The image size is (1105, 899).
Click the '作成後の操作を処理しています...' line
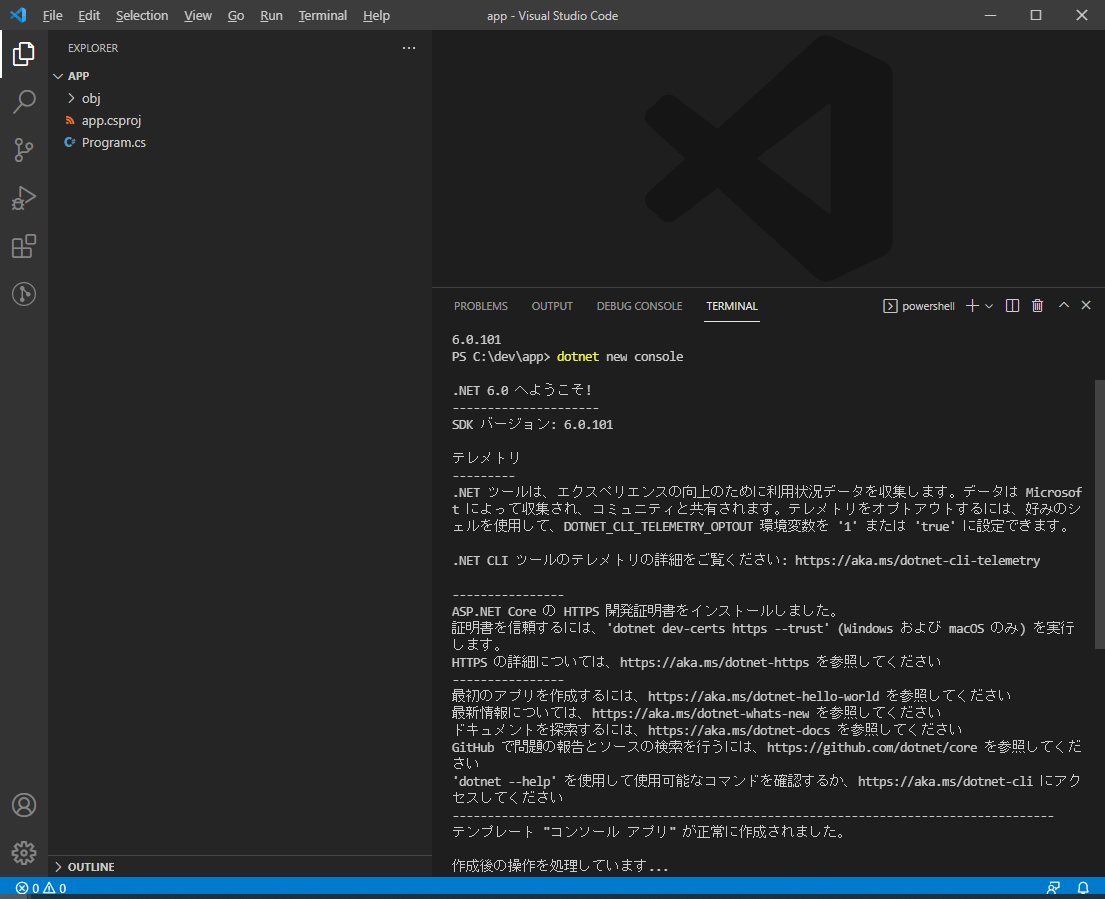(560, 866)
